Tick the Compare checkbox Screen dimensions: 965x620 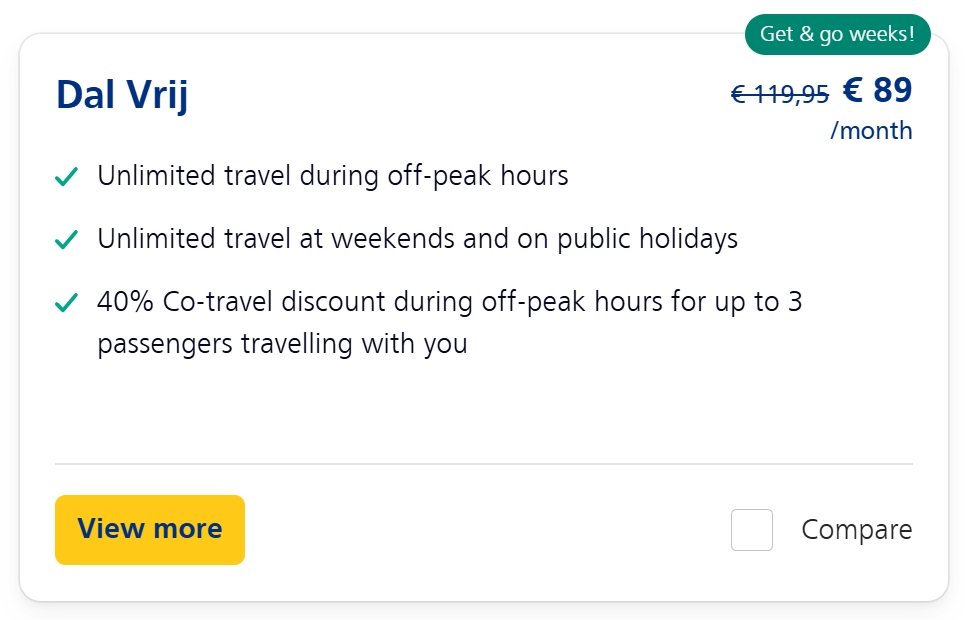[751, 530]
